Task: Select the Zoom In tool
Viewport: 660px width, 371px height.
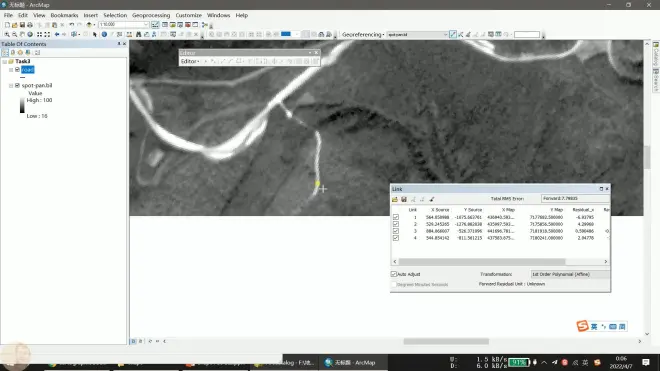Action: (x=7, y=35)
